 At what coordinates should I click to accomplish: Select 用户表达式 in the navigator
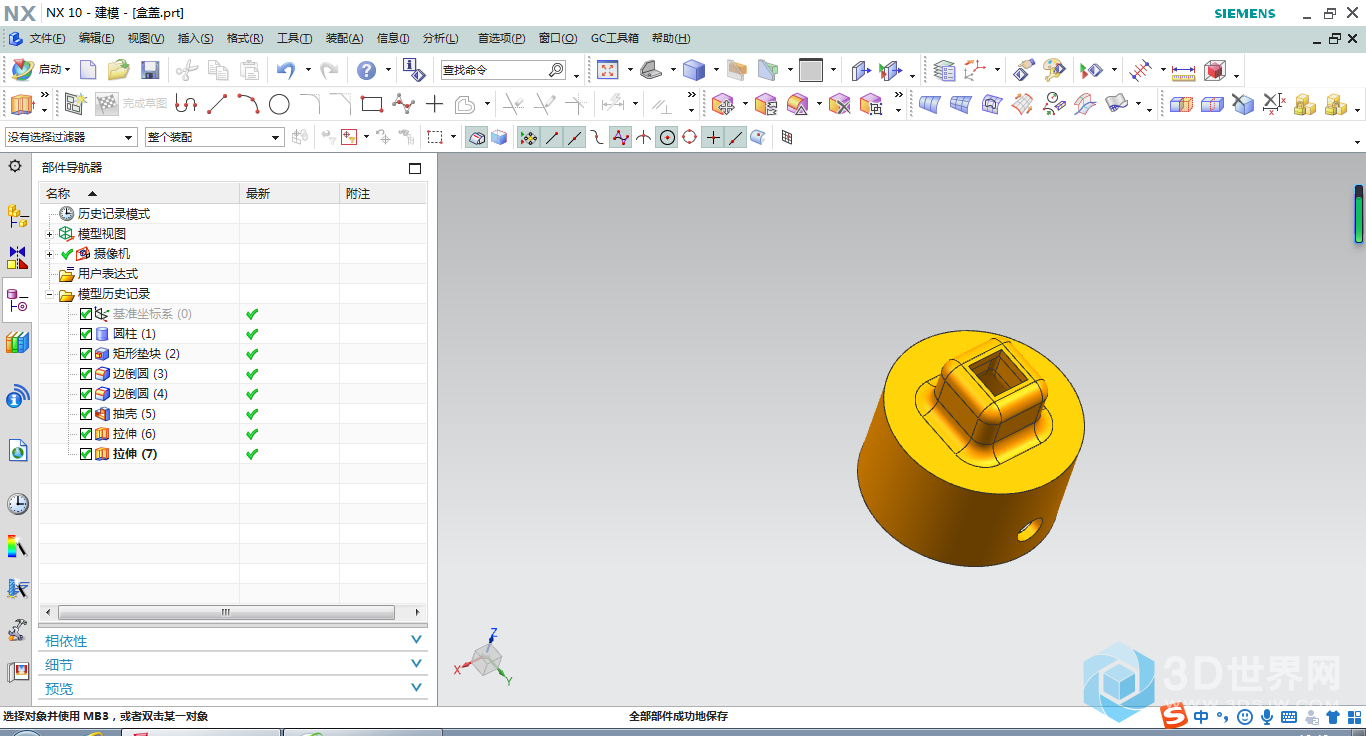click(108, 274)
